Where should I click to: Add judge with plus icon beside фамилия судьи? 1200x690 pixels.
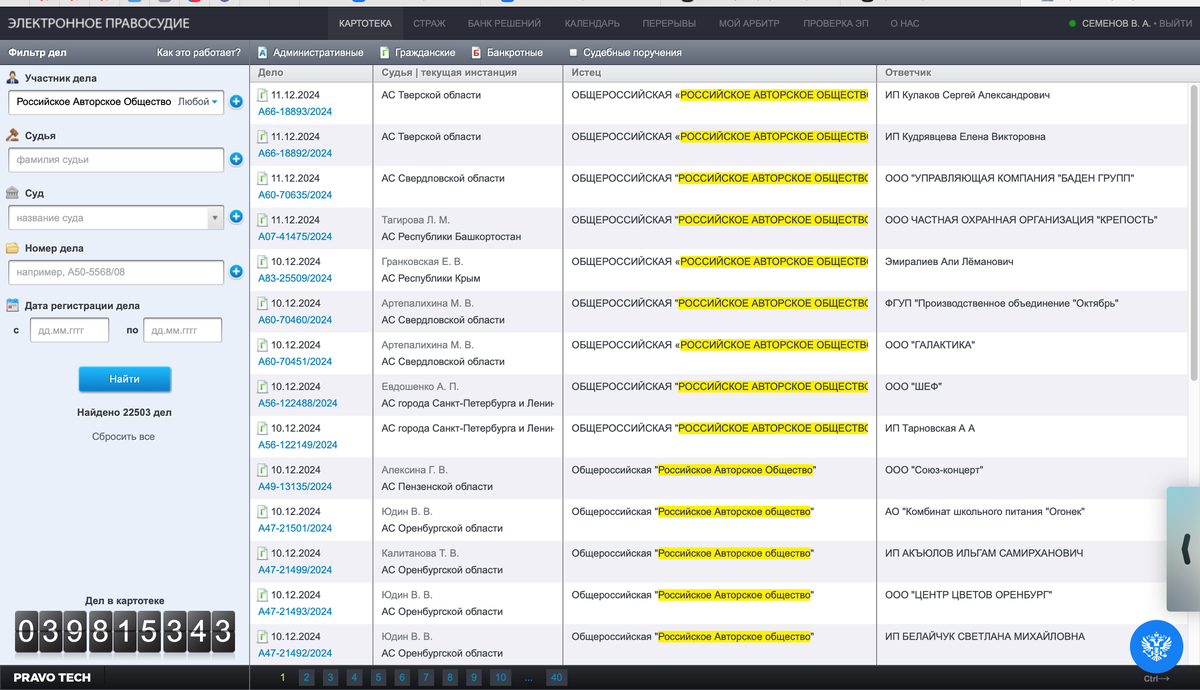[236, 159]
